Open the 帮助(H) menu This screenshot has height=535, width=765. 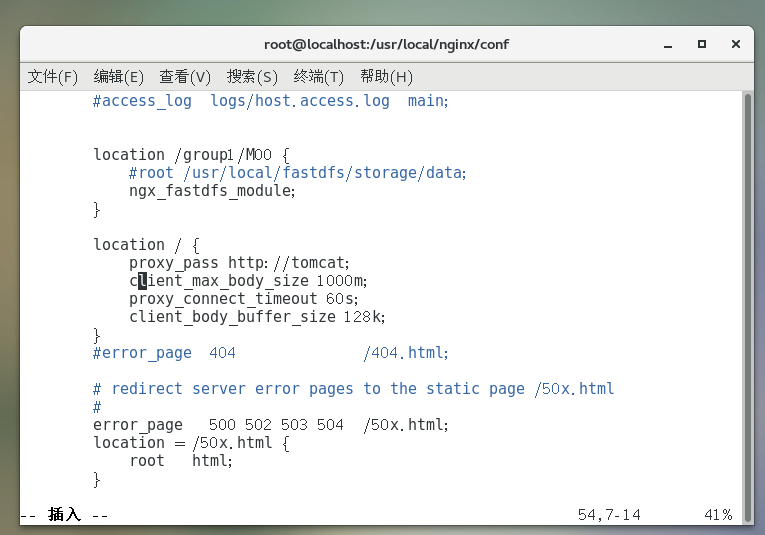click(386, 77)
